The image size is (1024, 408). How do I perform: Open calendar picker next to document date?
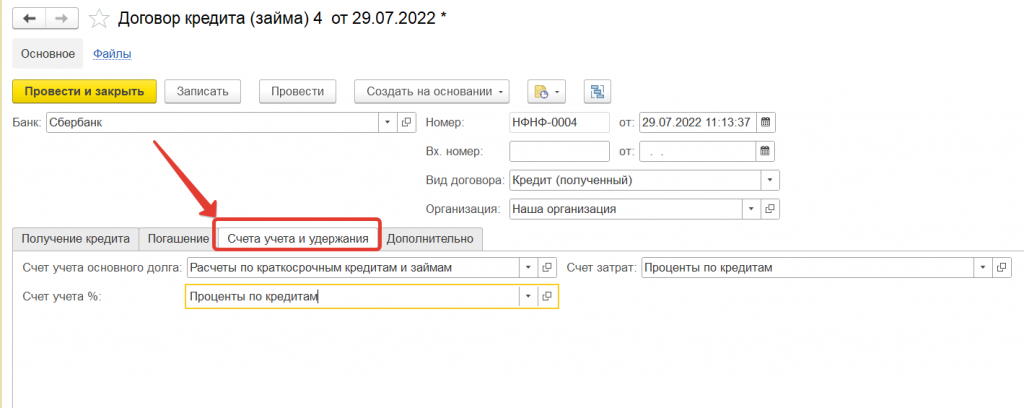(x=766, y=122)
